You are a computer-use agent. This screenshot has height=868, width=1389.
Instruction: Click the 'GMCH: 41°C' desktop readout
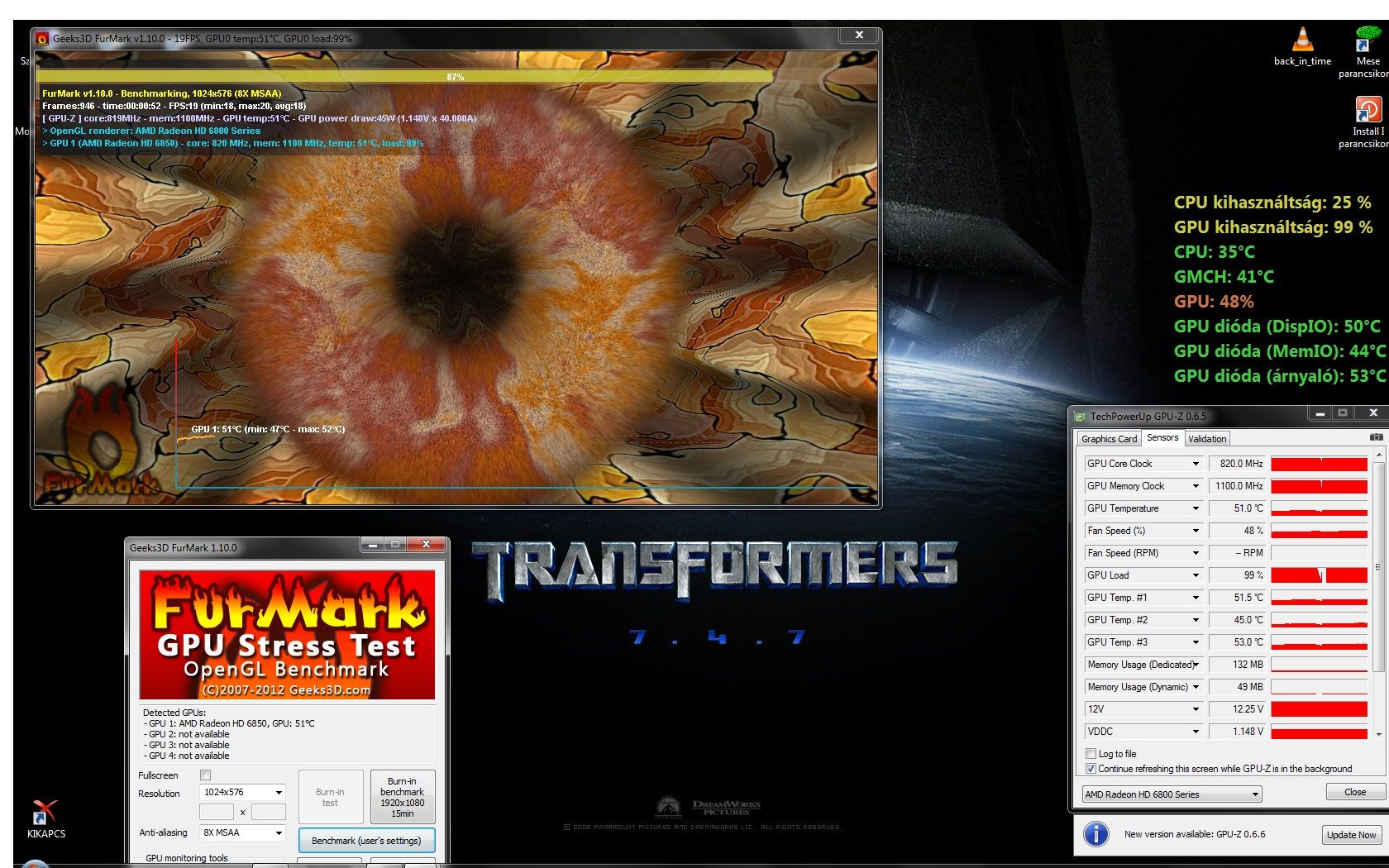pos(1224,277)
